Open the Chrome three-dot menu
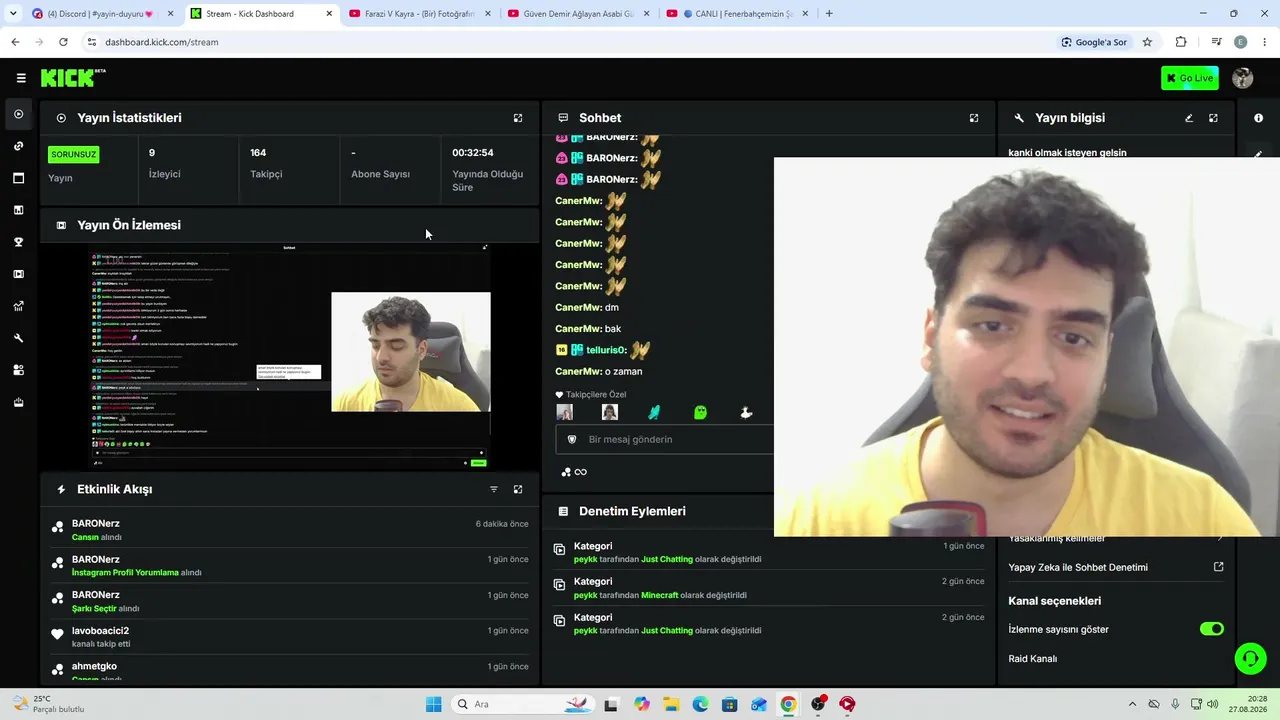 click(x=1264, y=42)
